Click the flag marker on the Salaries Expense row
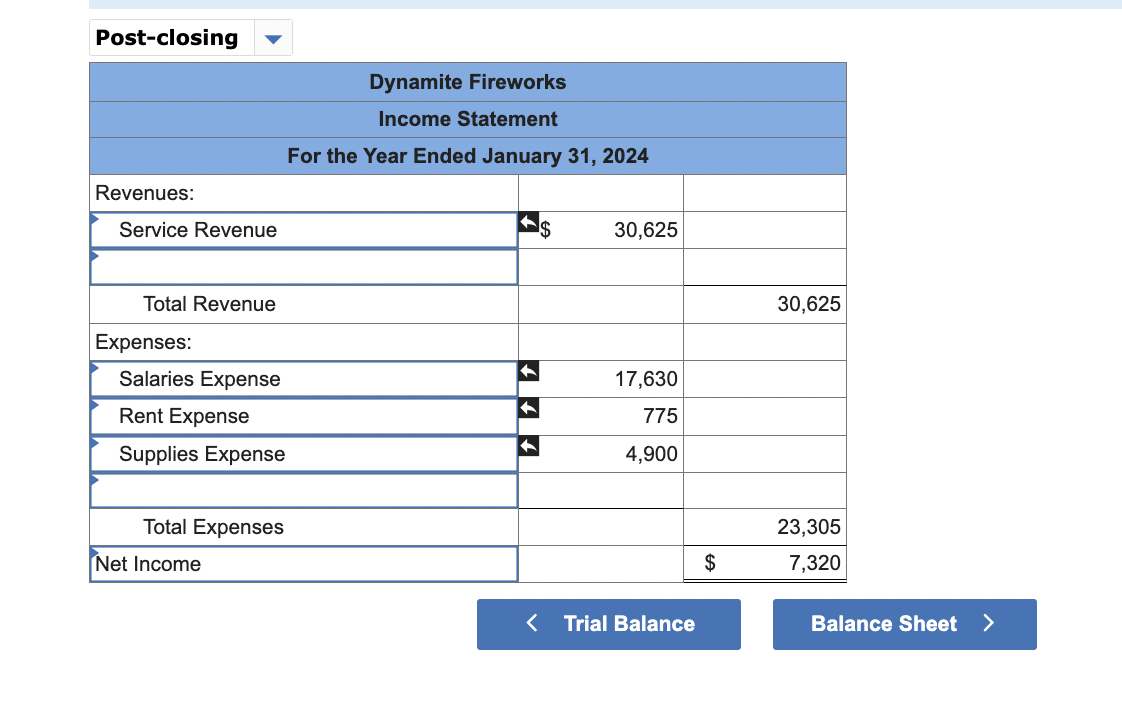This screenshot has height=720, width=1122. coord(94,368)
